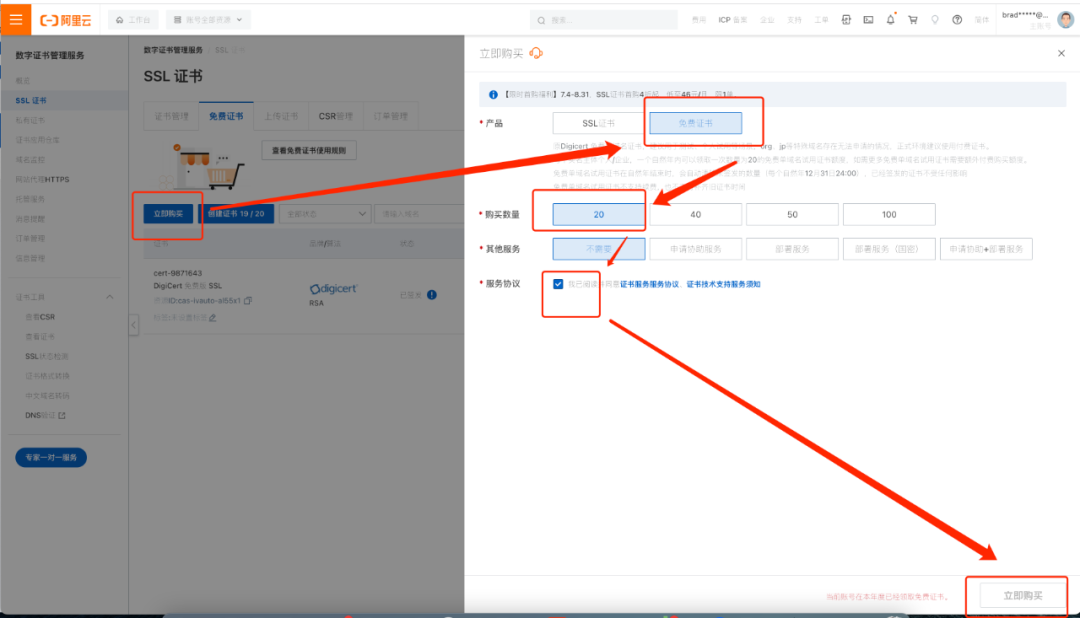The height and width of the screenshot is (618, 1080).
Task: Click the lightbulb tips icon
Action: pos(935,20)
